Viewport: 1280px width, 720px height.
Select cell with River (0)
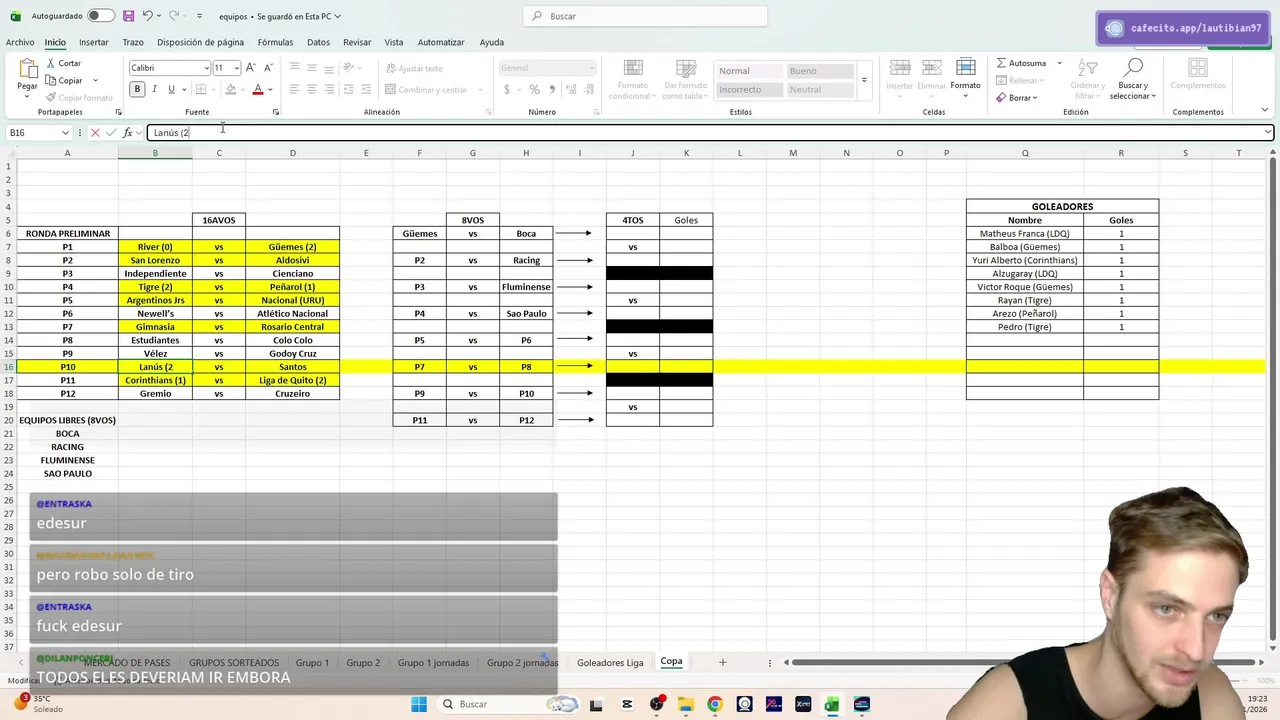coord(155,247)
